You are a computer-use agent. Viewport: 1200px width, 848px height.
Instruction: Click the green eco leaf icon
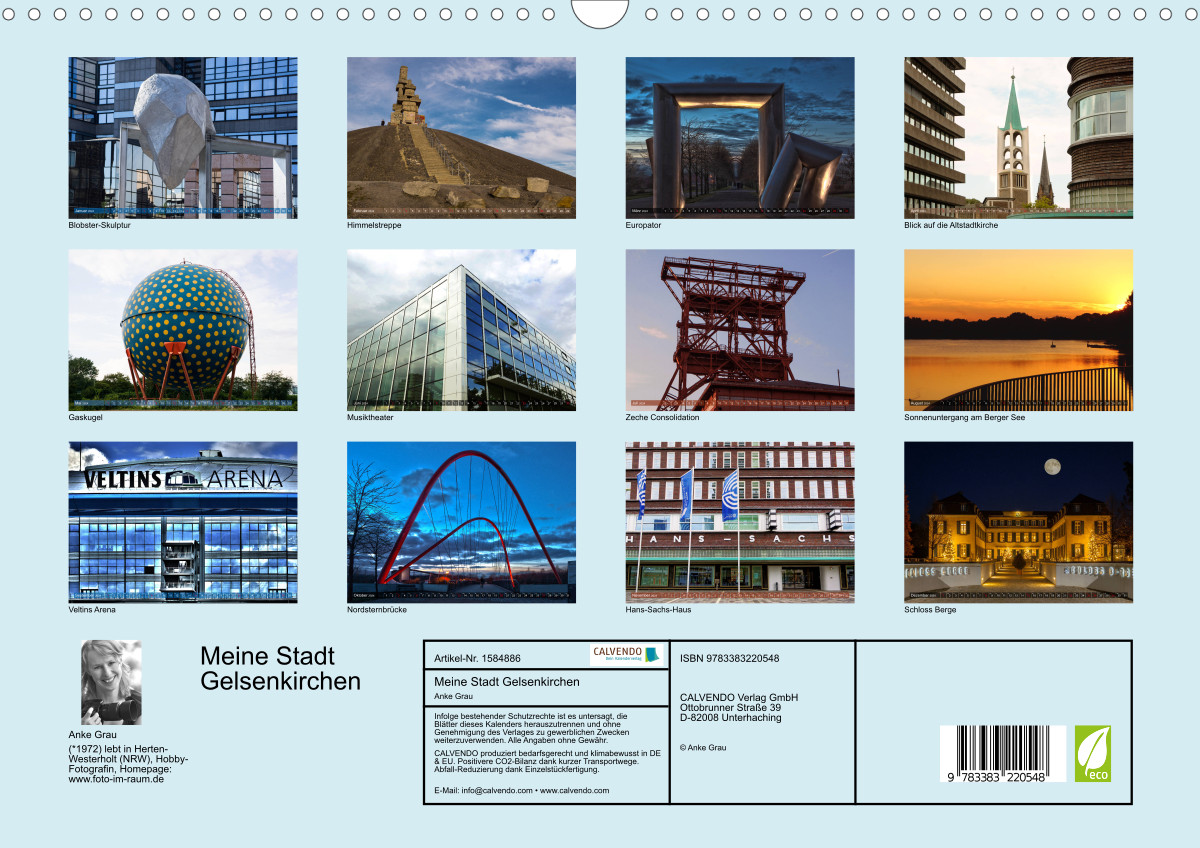(x=1093, y=754)
